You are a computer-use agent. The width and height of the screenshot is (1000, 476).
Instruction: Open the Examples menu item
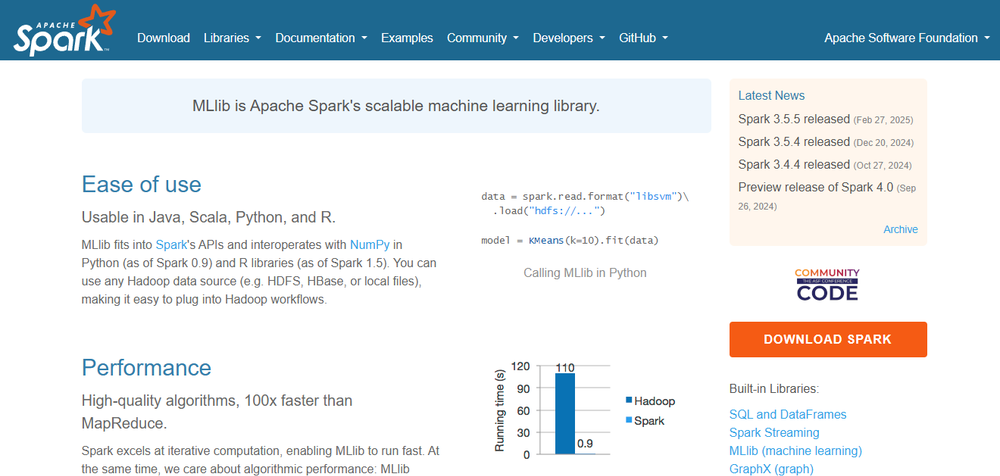tap(407, 38)
